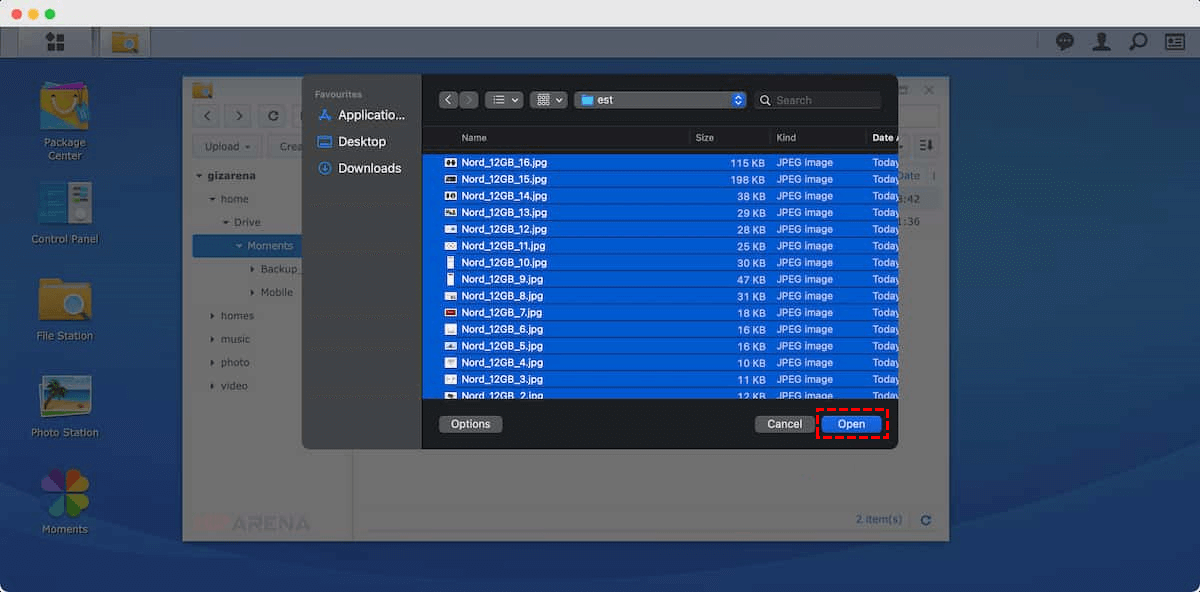Open the Upload dropdown in File Station
The width and height of the screenshot is (1200, 592).
227,146
